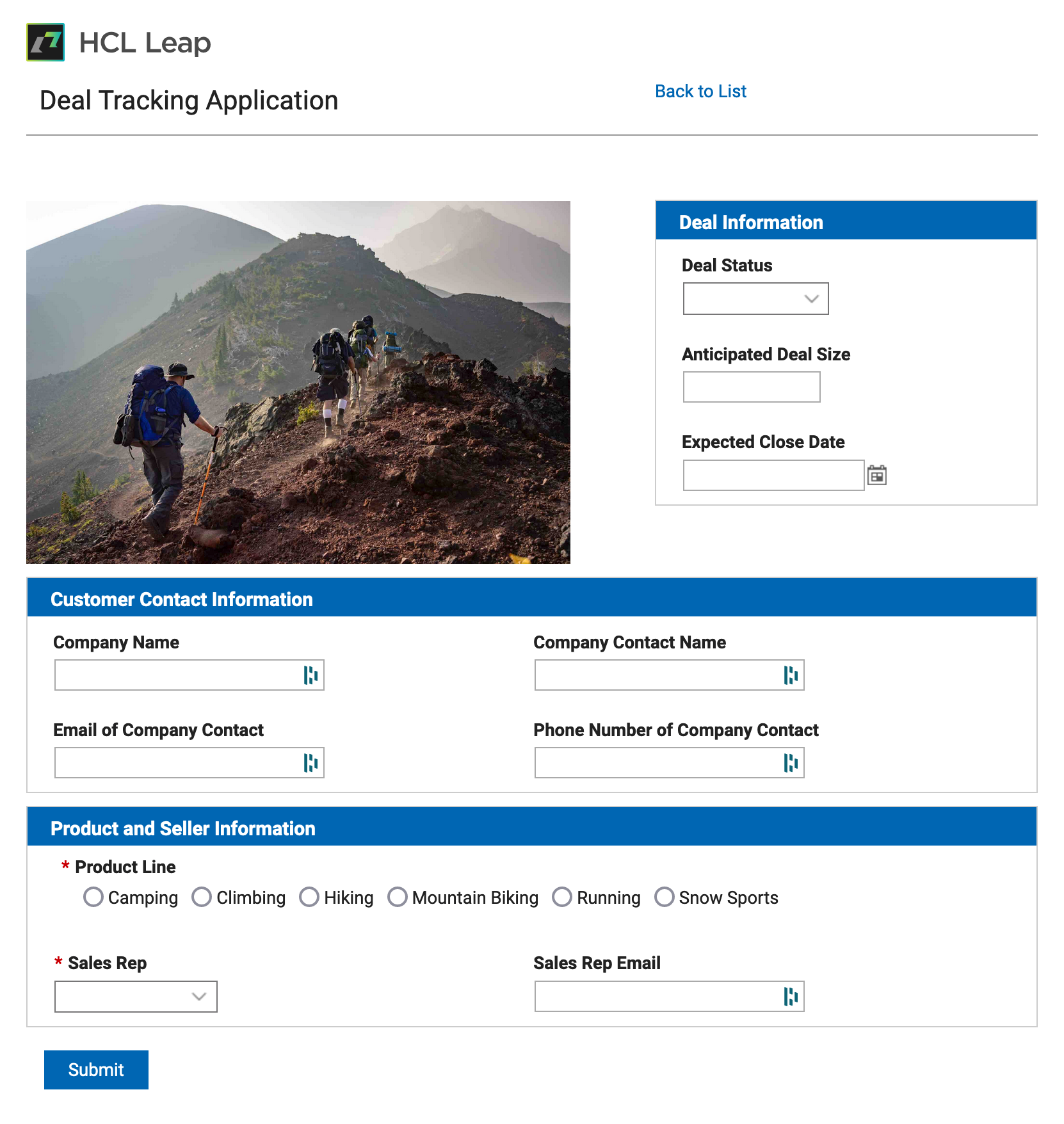Click the icon inside Sales Rep Email field
Screen dimensions: 1064x1124
tap(791, 996)
